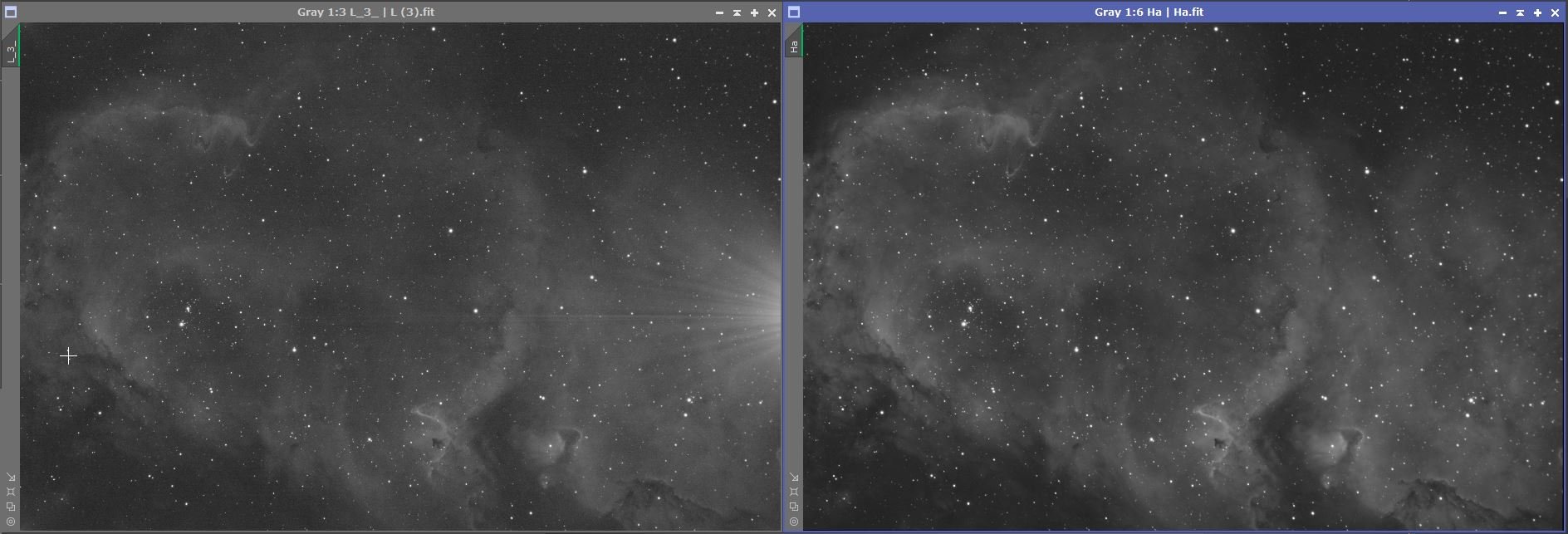Maximize the Ha.fit window
This screenshot has width=1568, height=534.
pos(1537,12)
